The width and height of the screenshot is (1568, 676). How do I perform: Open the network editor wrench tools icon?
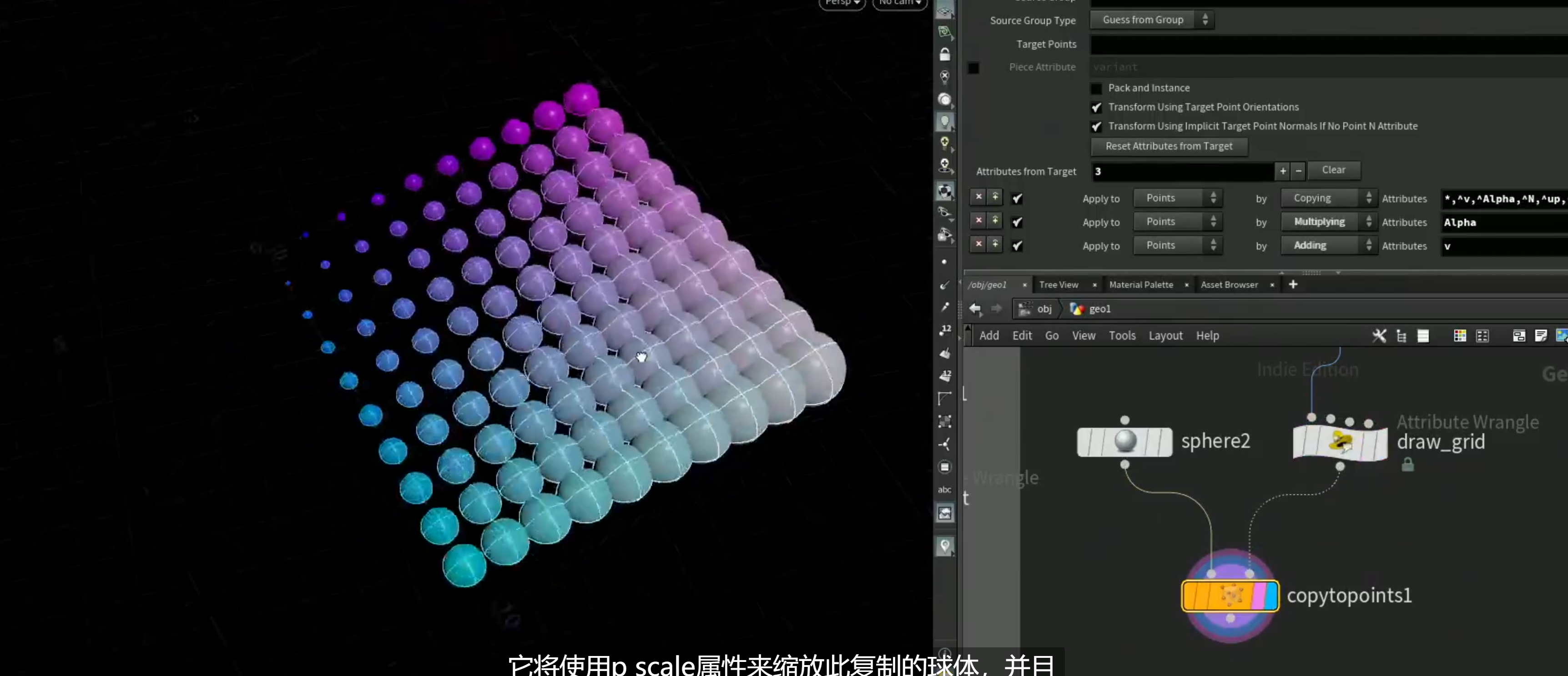[x=1379, y=336]
